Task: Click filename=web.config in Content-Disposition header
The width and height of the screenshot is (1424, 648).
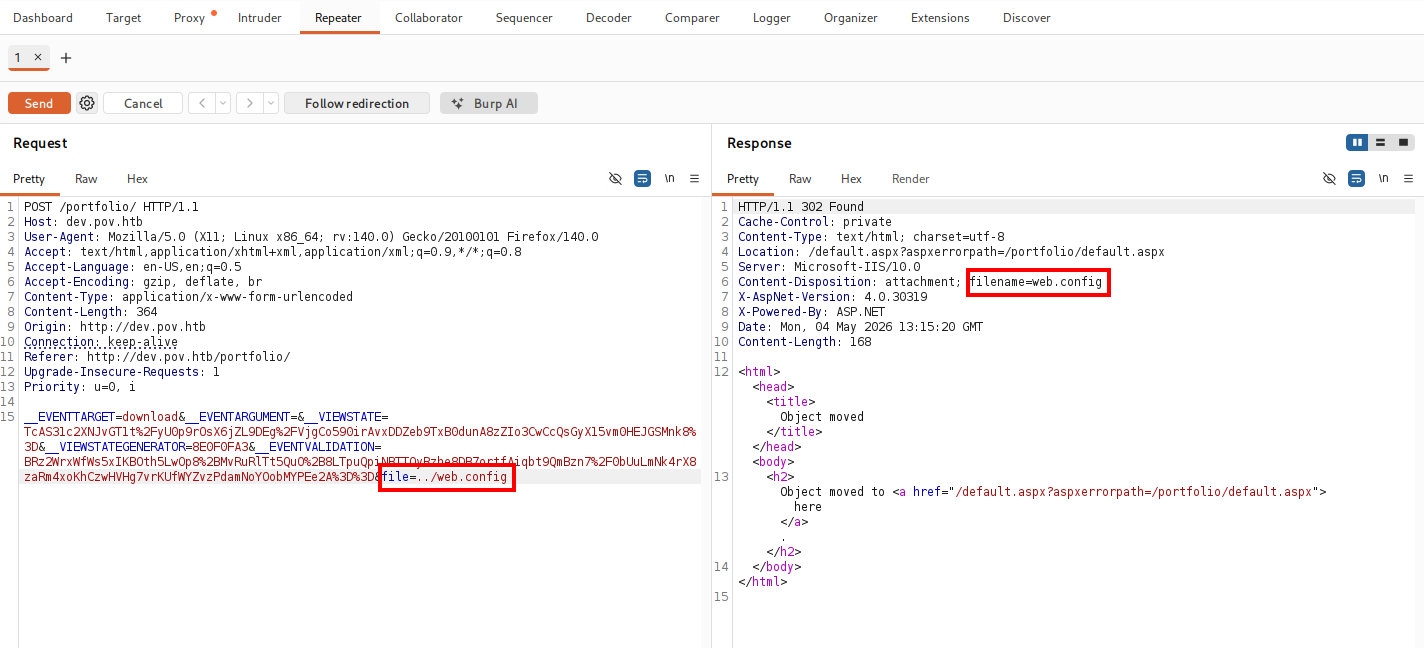Action: point(1037,282)
